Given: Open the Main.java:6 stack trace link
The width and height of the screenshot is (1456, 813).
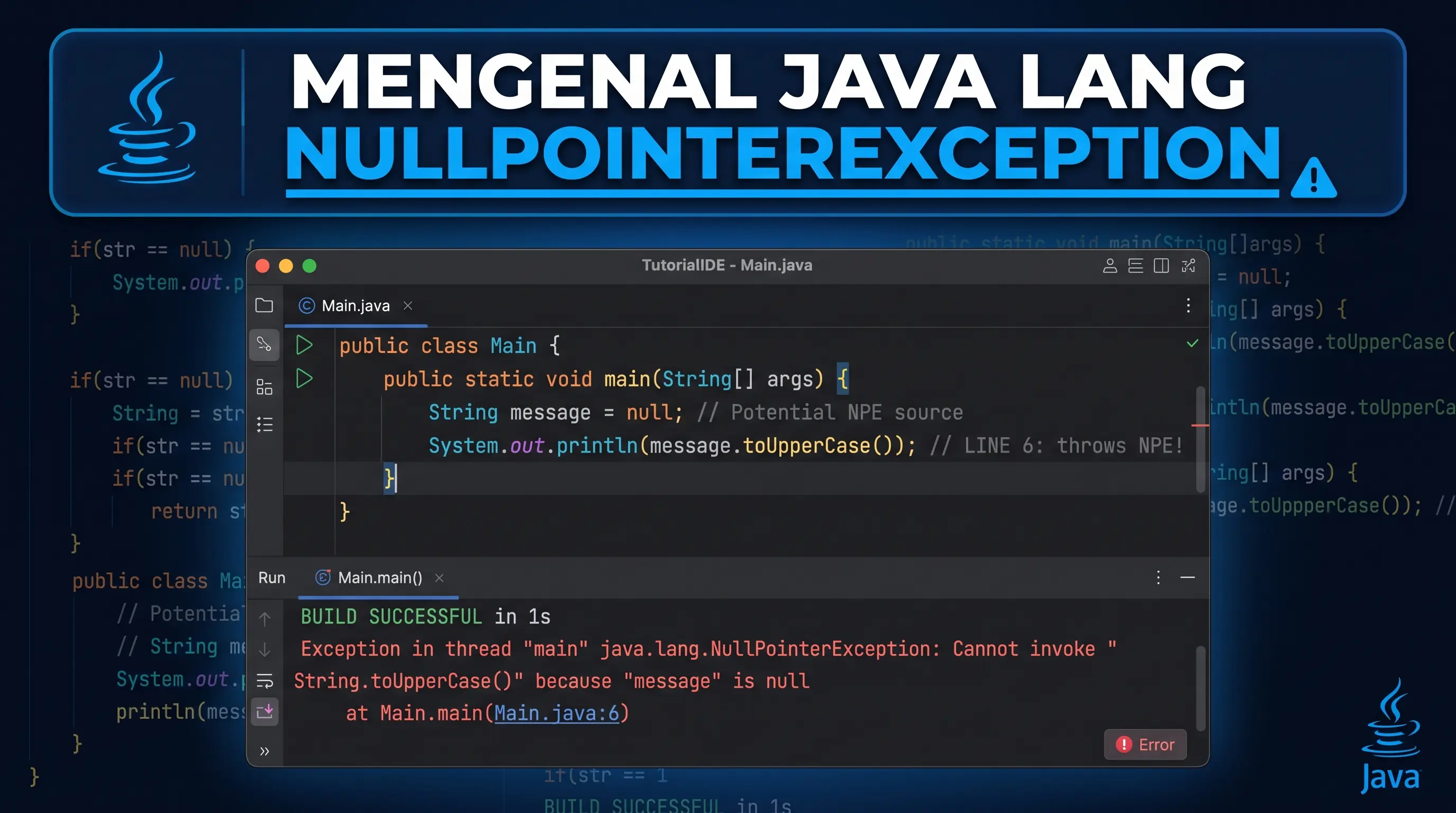Looking at the screenshot, I should pos(557,713).
